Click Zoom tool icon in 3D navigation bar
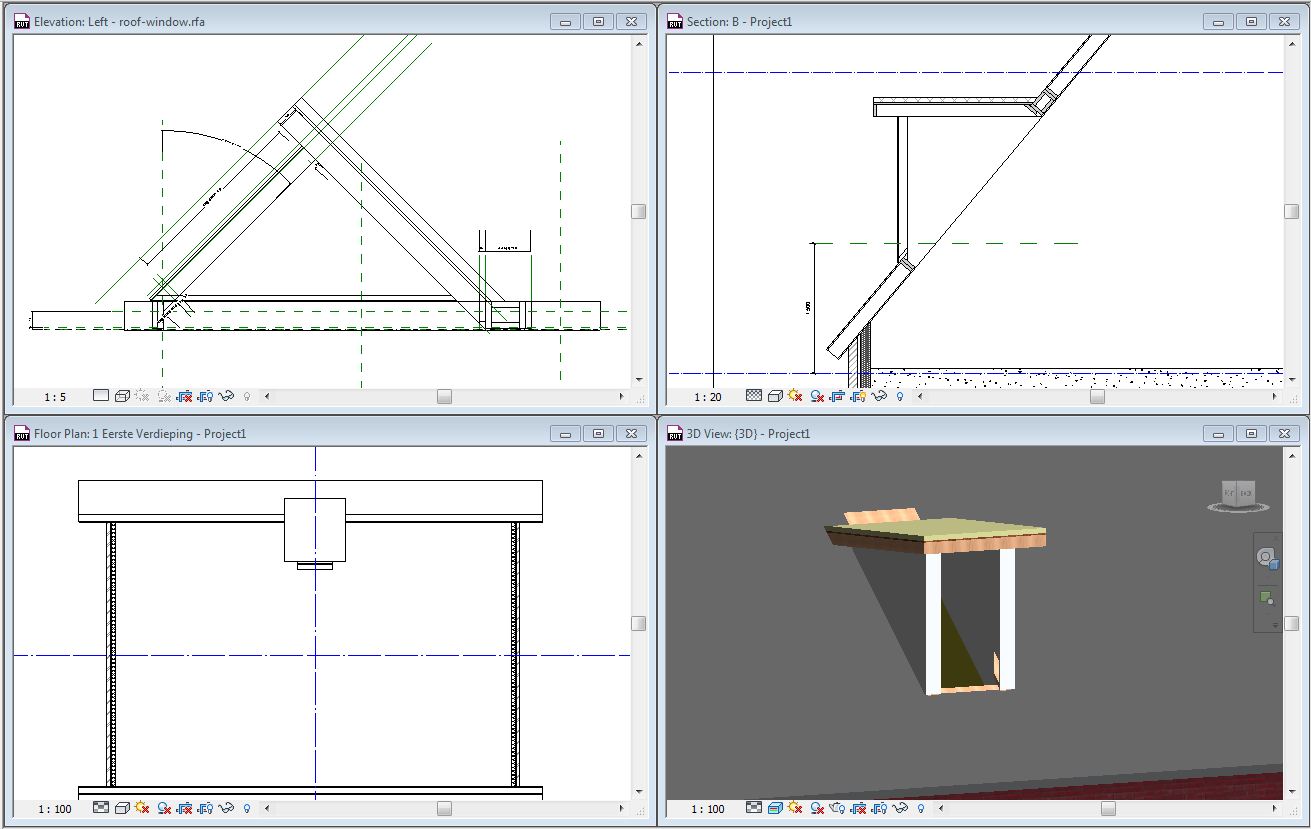 (1267, 598)
